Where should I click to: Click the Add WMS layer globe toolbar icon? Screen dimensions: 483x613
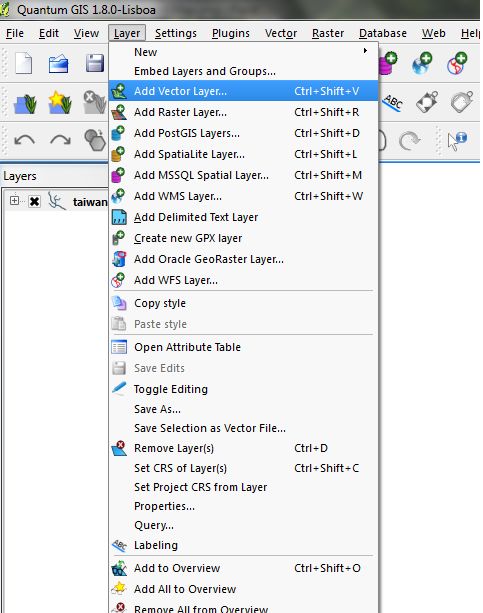pyautogui.click(x=422, y=63)
